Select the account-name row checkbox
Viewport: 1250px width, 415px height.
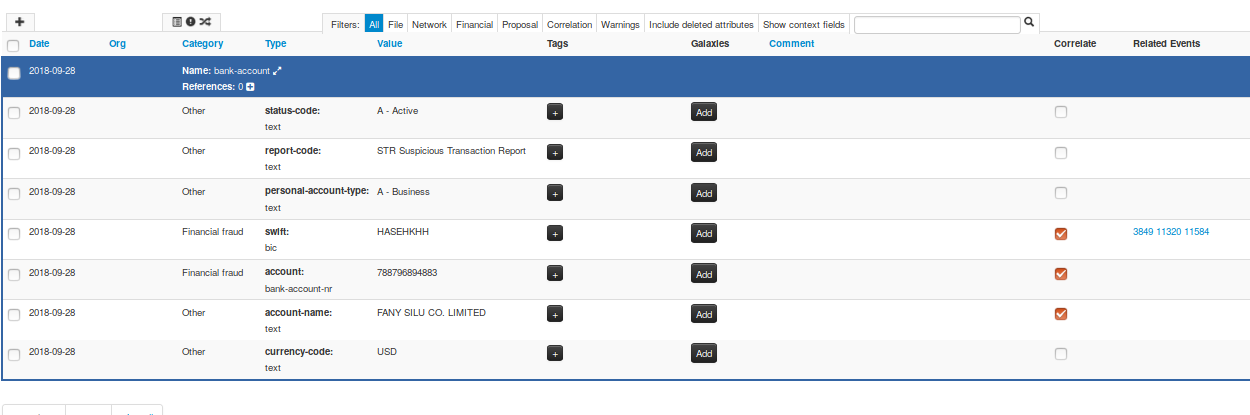pyautogui.click(x=14, y=314)
